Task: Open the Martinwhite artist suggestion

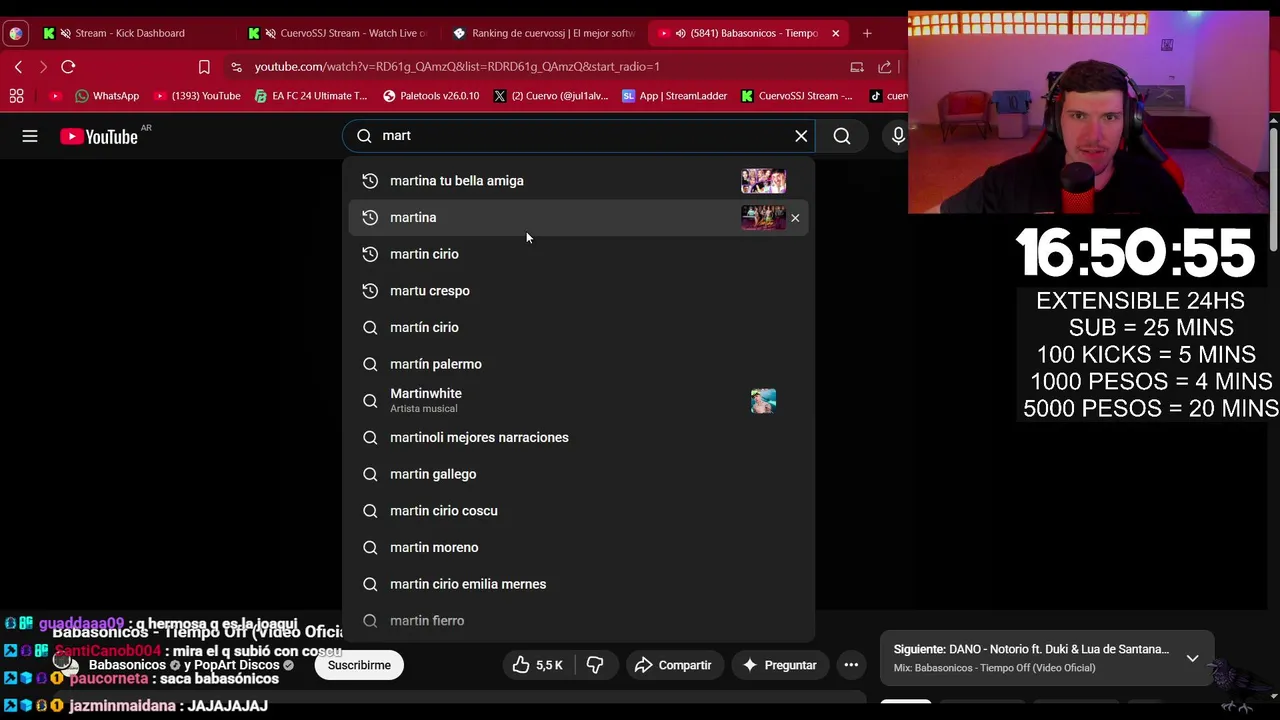Action: [x=578, y=401]
